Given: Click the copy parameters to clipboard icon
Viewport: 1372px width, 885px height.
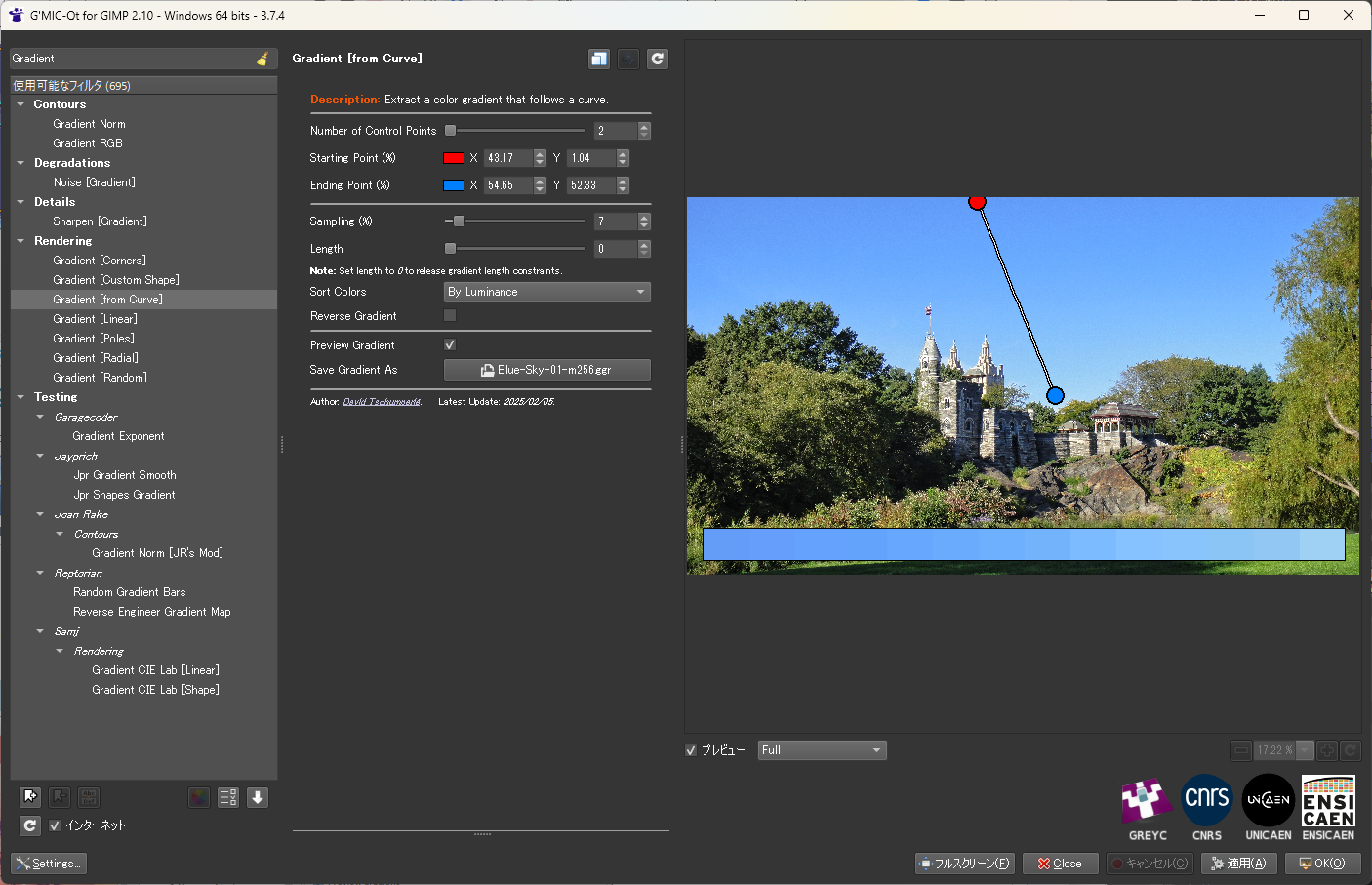Looking at the screenshot, I should pos(599,59).
